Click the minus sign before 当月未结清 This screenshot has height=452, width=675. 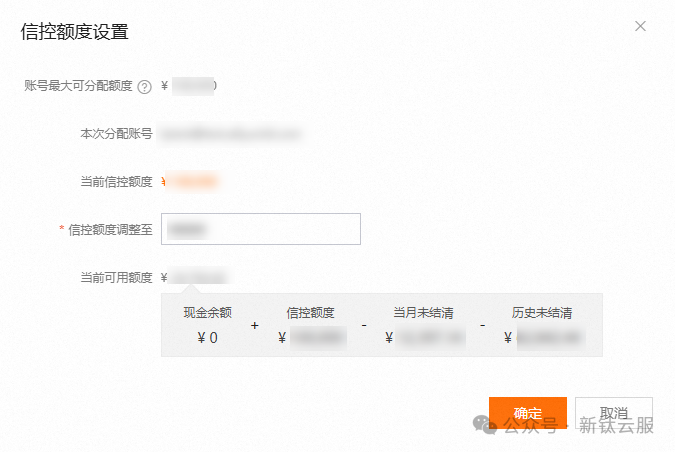(364, 325)
